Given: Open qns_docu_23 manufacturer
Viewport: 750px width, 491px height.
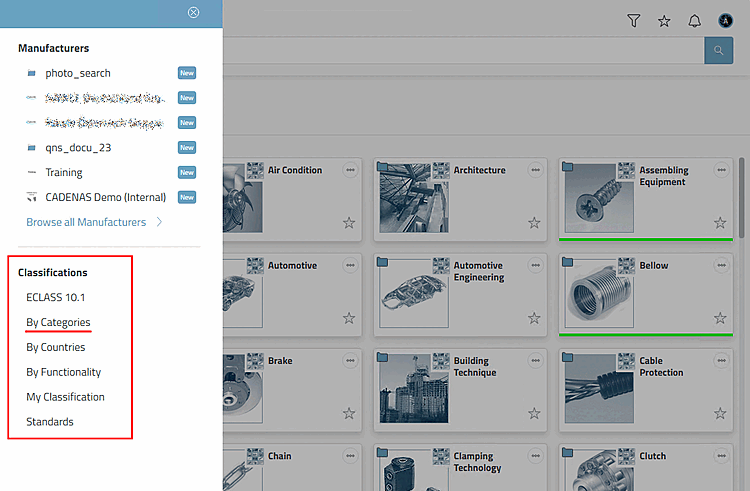Looking at the screenshot, I should pyautogui.click(x=78, y=148).
